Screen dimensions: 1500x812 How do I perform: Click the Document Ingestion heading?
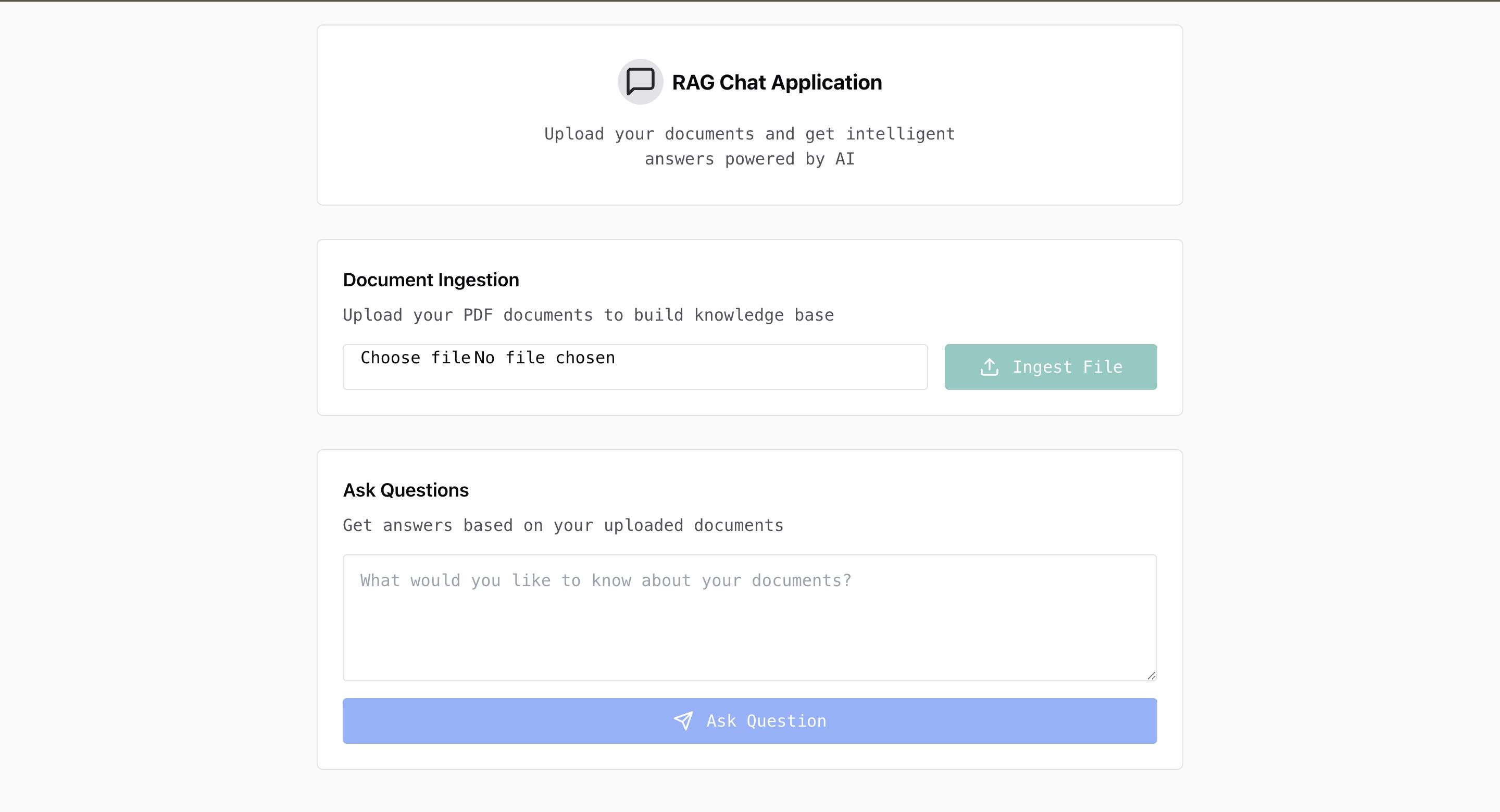click(431, 280)
